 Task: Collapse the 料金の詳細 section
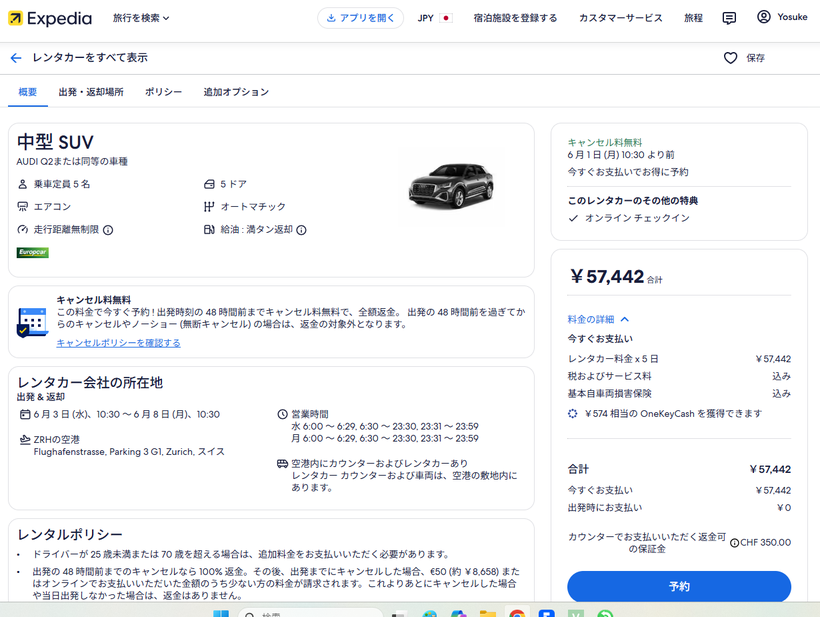pos(598,319)
